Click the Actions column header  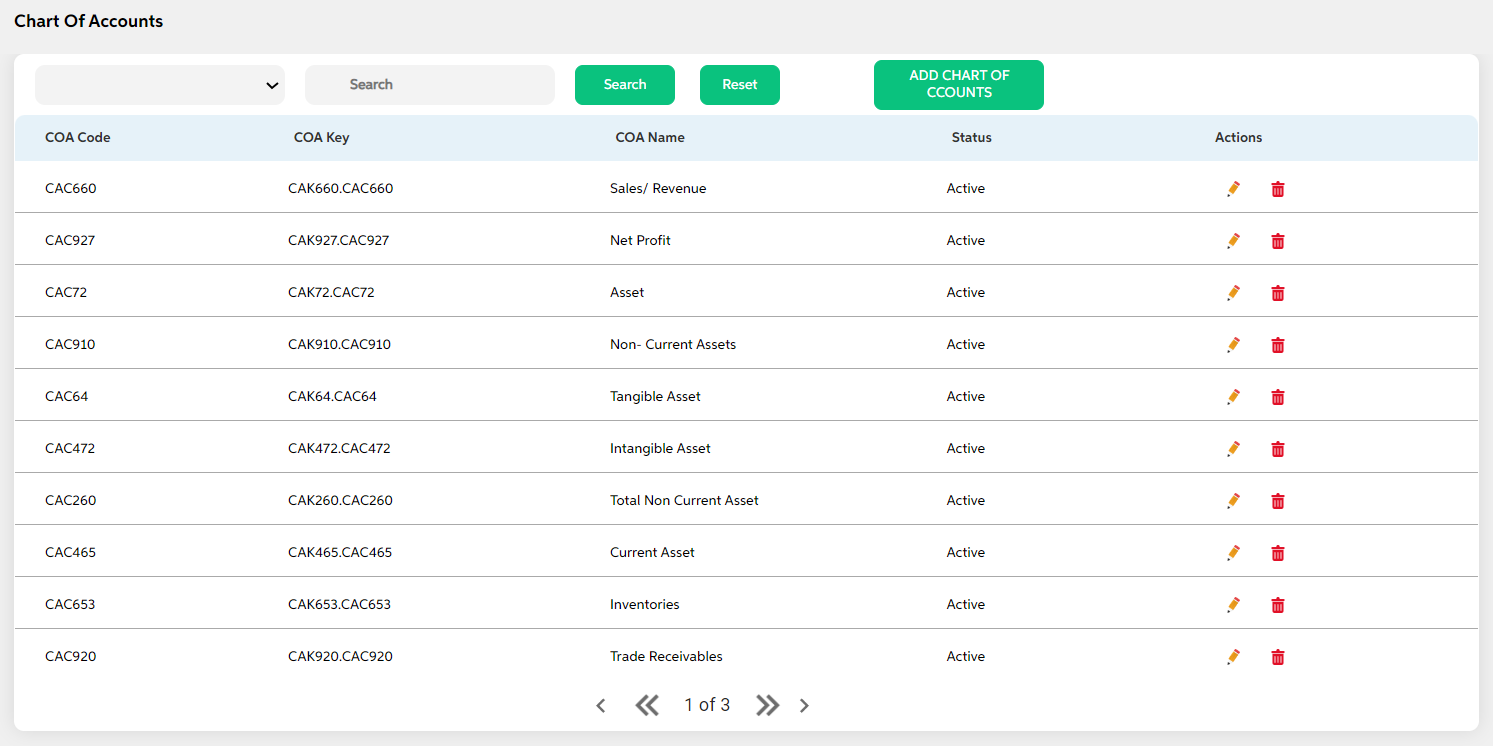tap(1239, 138)
